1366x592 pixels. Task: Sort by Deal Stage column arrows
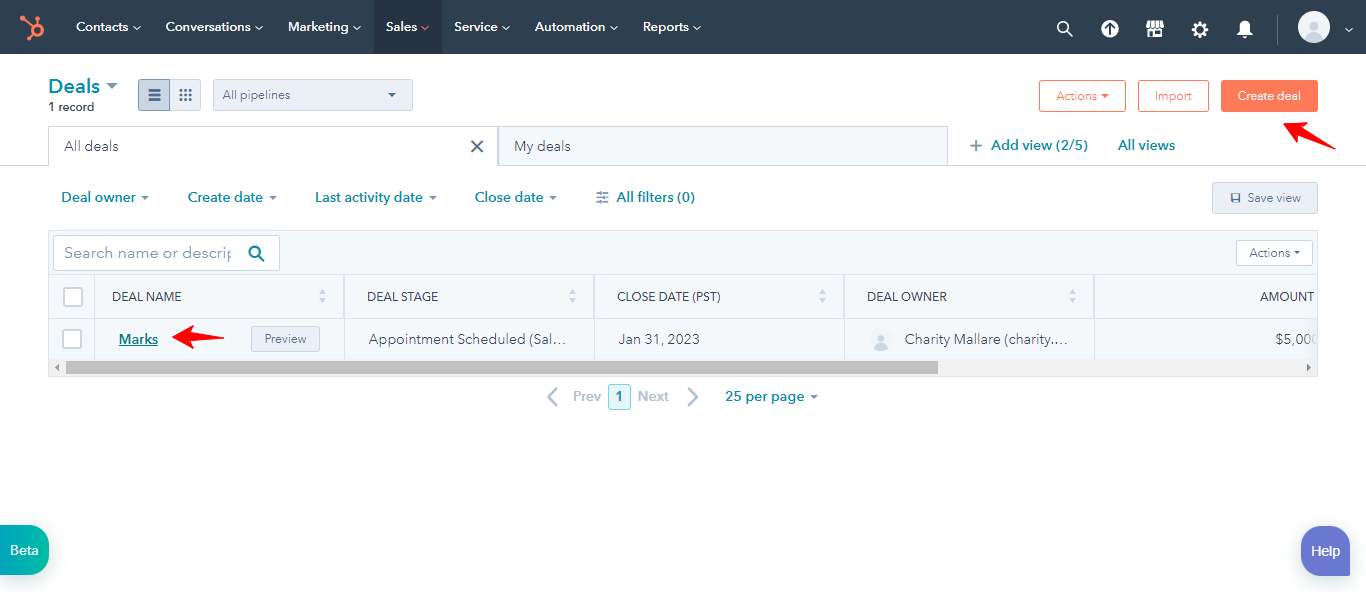[572, 296]
